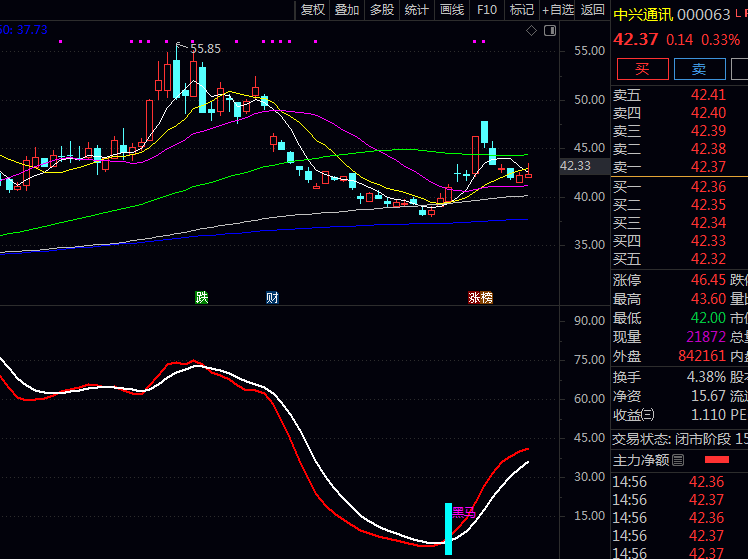Open the 统计 statistics option
This screenshot has width=748, height=559.
tap(417, 10)
